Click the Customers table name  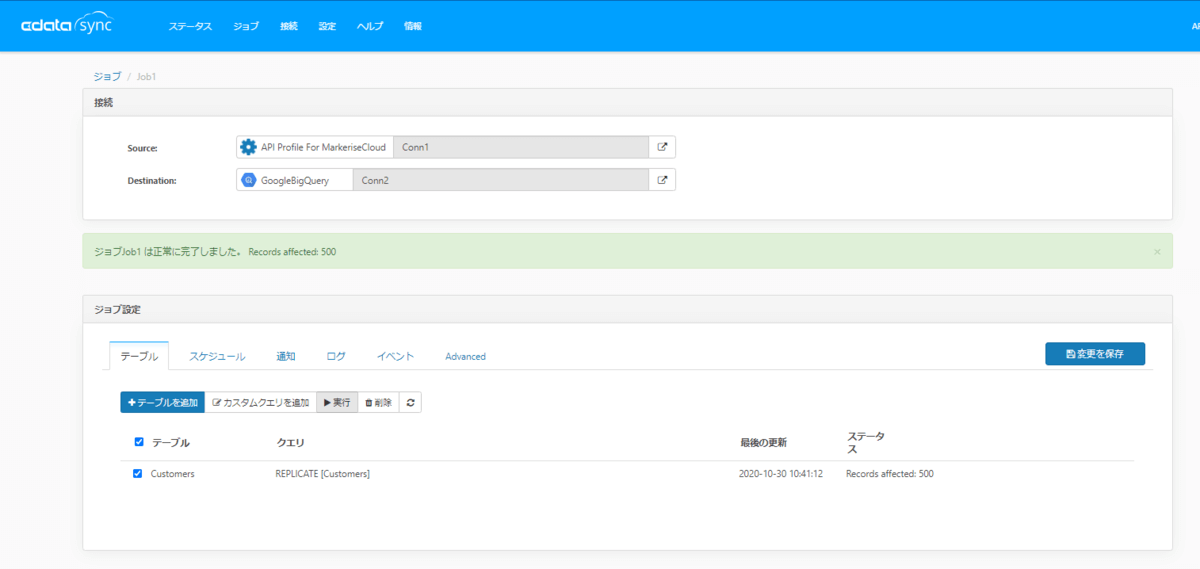(x=172, y=474)
